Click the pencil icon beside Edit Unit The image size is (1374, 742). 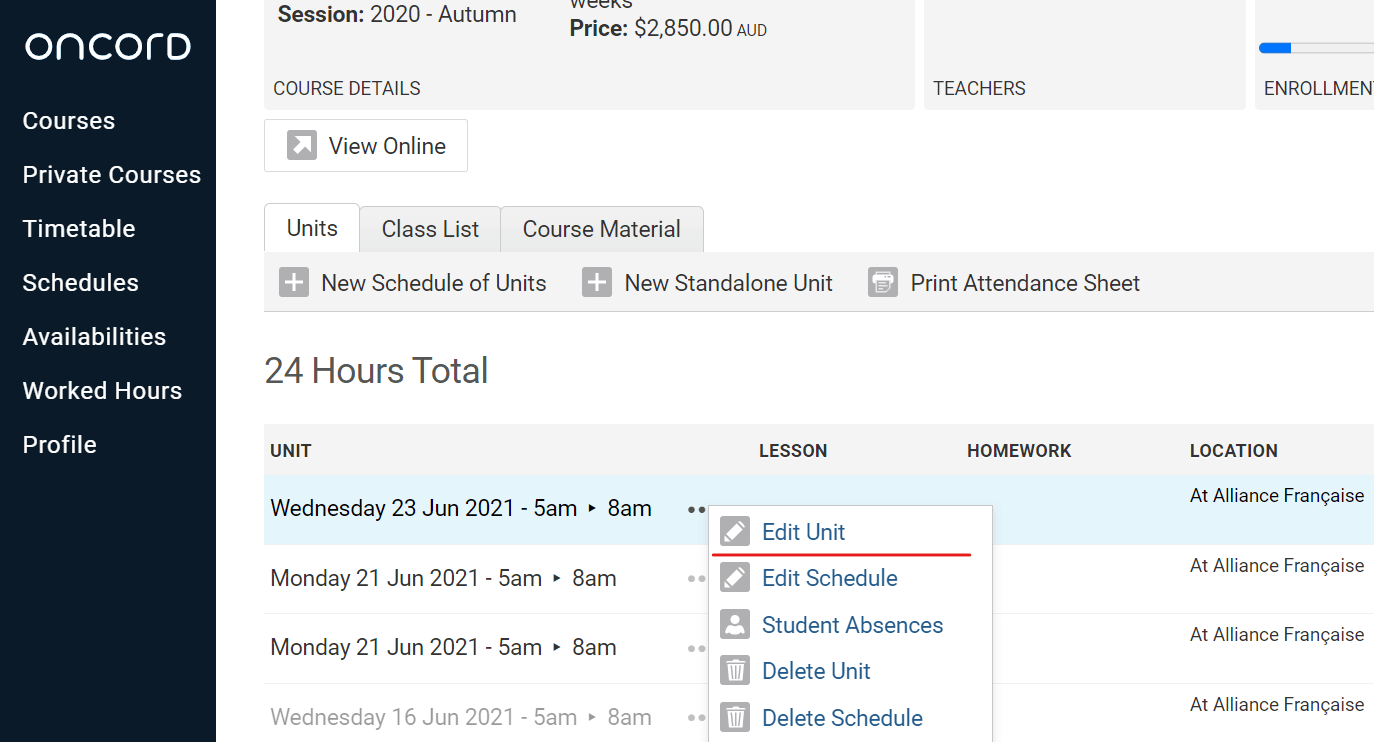click(735, 532)
